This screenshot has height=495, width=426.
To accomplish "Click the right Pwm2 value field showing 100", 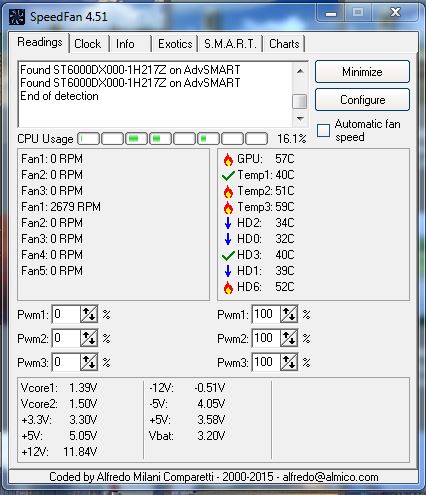I will tap(266, 338).
